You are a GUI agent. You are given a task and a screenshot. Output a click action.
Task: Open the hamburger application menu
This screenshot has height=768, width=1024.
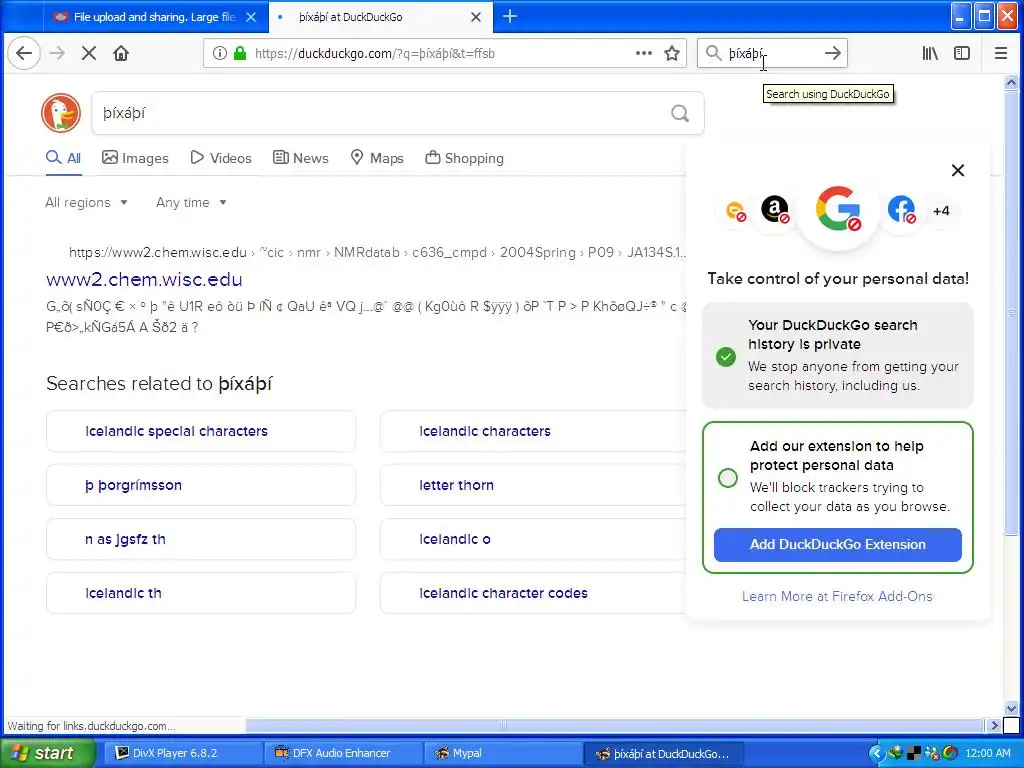pyautogui.click(x=1000, y=54)
